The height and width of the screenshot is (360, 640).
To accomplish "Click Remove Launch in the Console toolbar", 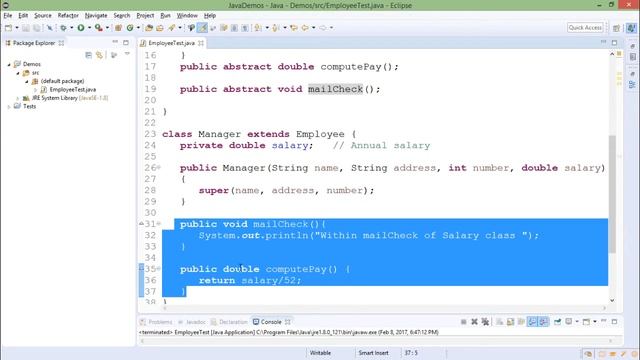I will coord(474,322).
